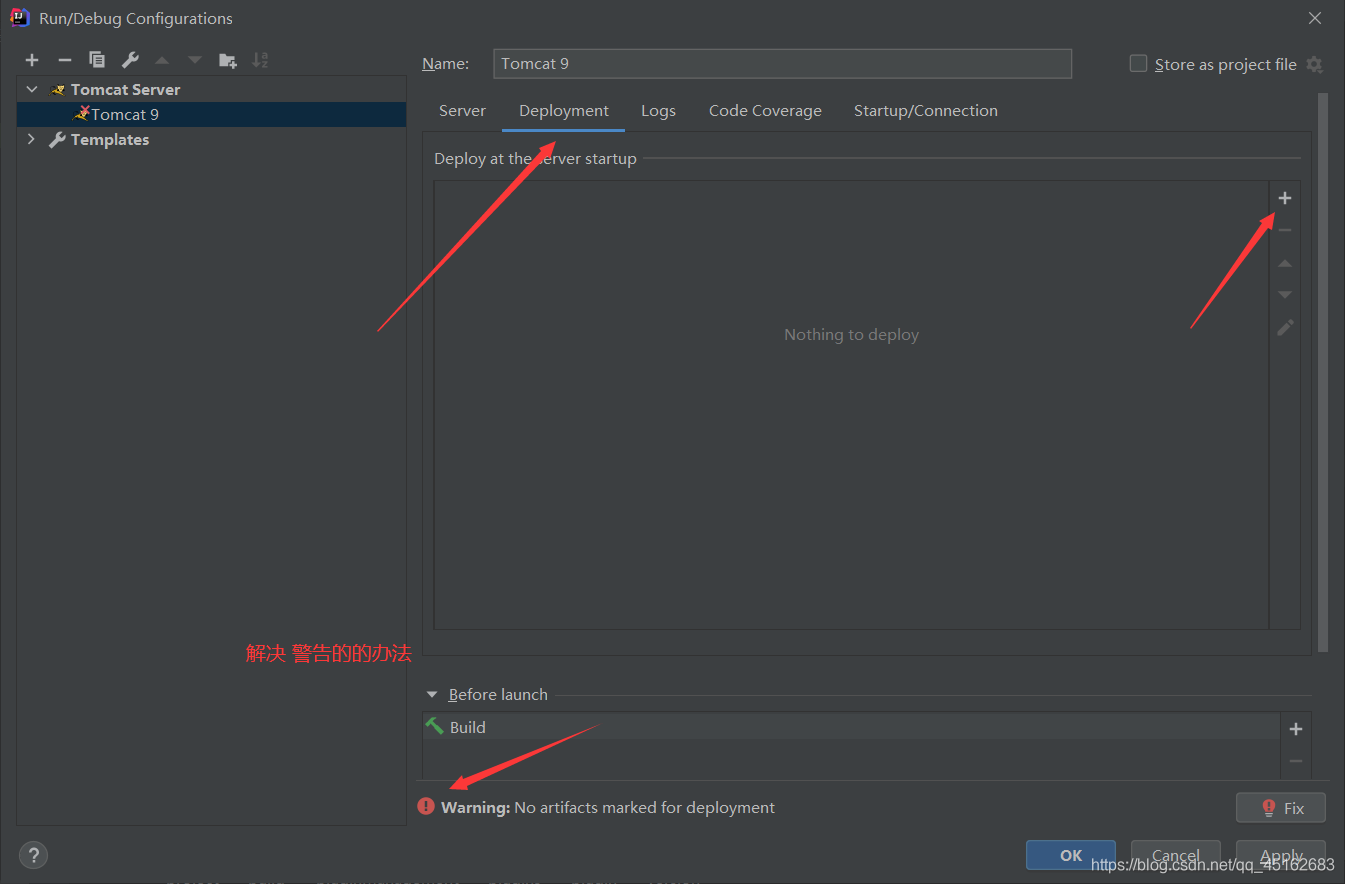Viewport: 1345px width, 884px height.
Task: Sort configurations alphabetically
Action: click(x=260, y=60)
